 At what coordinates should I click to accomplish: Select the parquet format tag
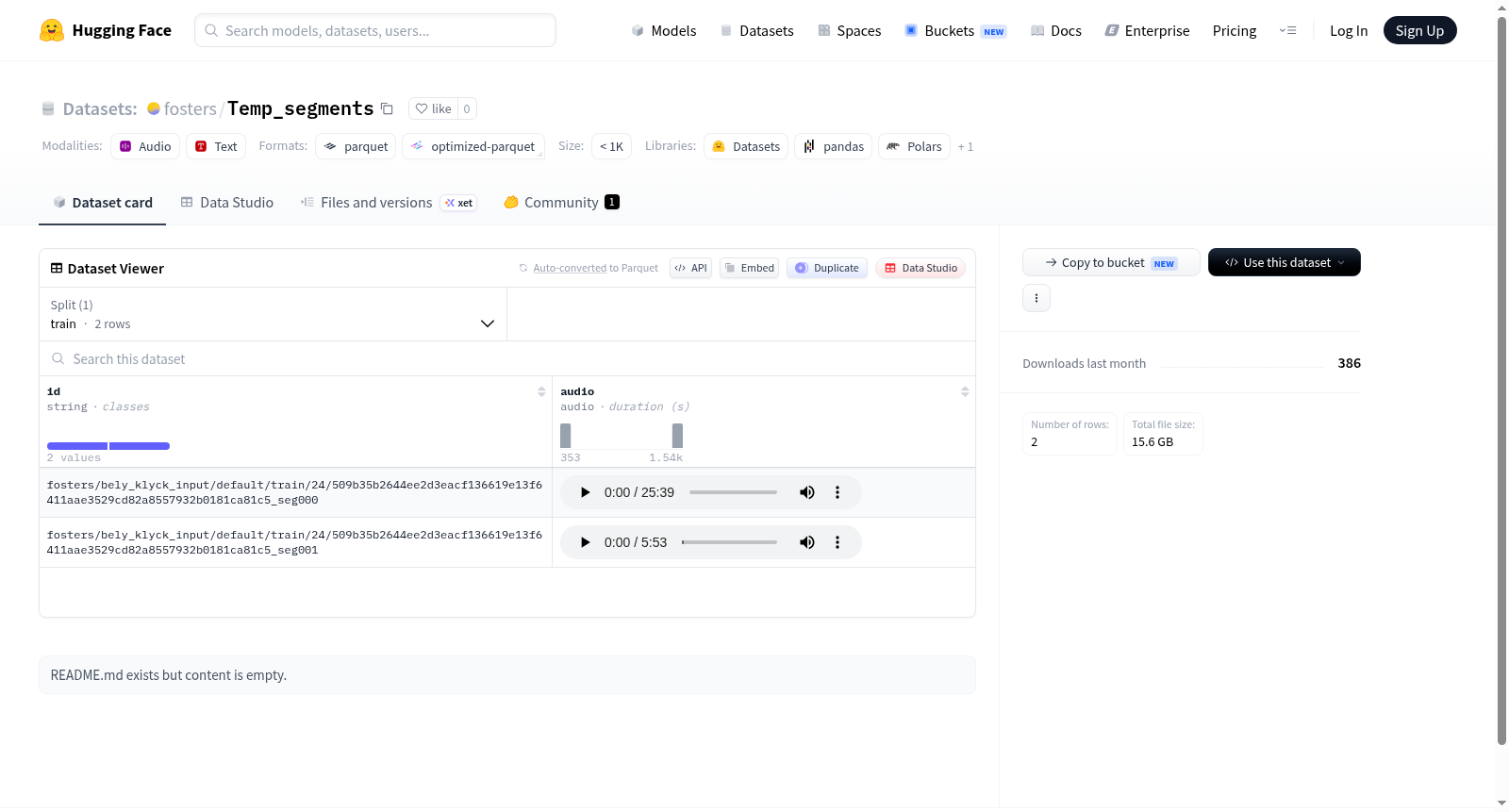click(x=356, y=146)
